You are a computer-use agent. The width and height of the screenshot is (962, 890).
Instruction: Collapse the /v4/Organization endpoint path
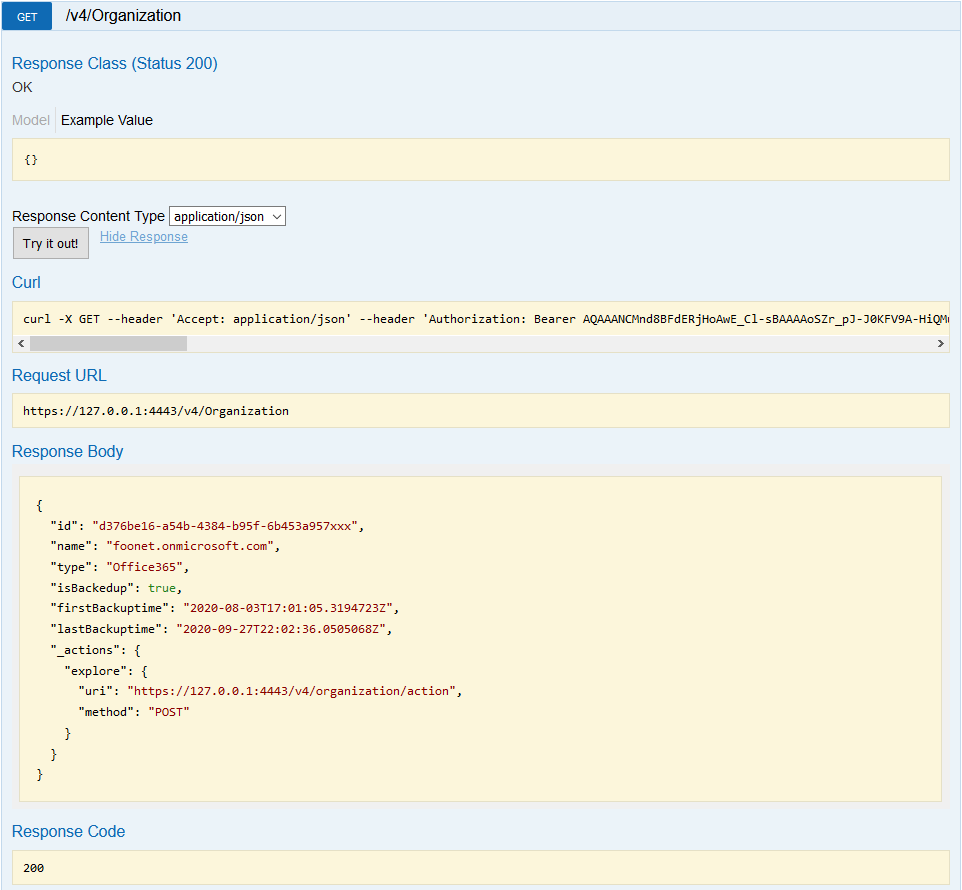123,16
